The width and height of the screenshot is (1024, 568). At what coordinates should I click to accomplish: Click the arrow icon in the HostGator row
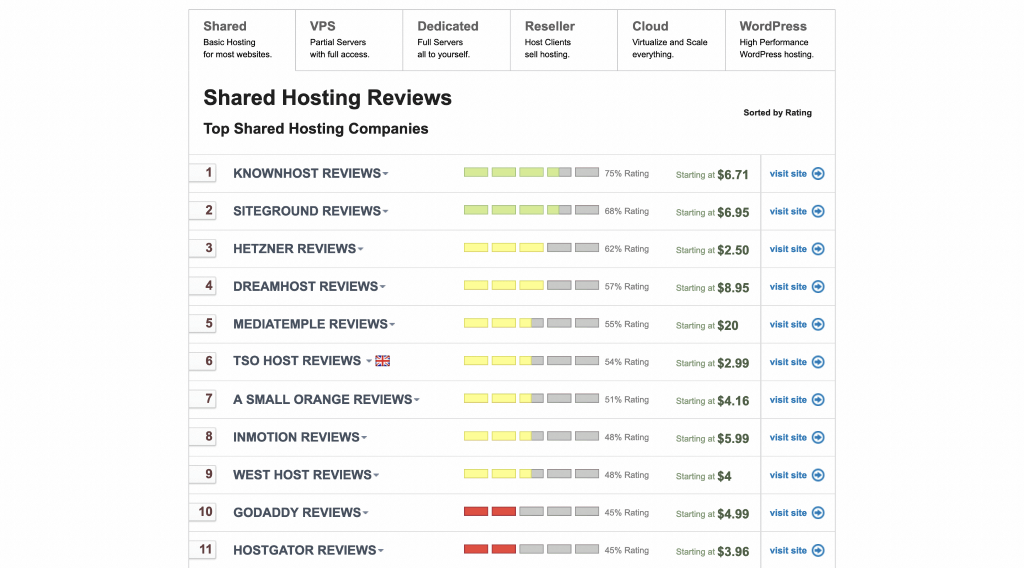pos(818,551)
